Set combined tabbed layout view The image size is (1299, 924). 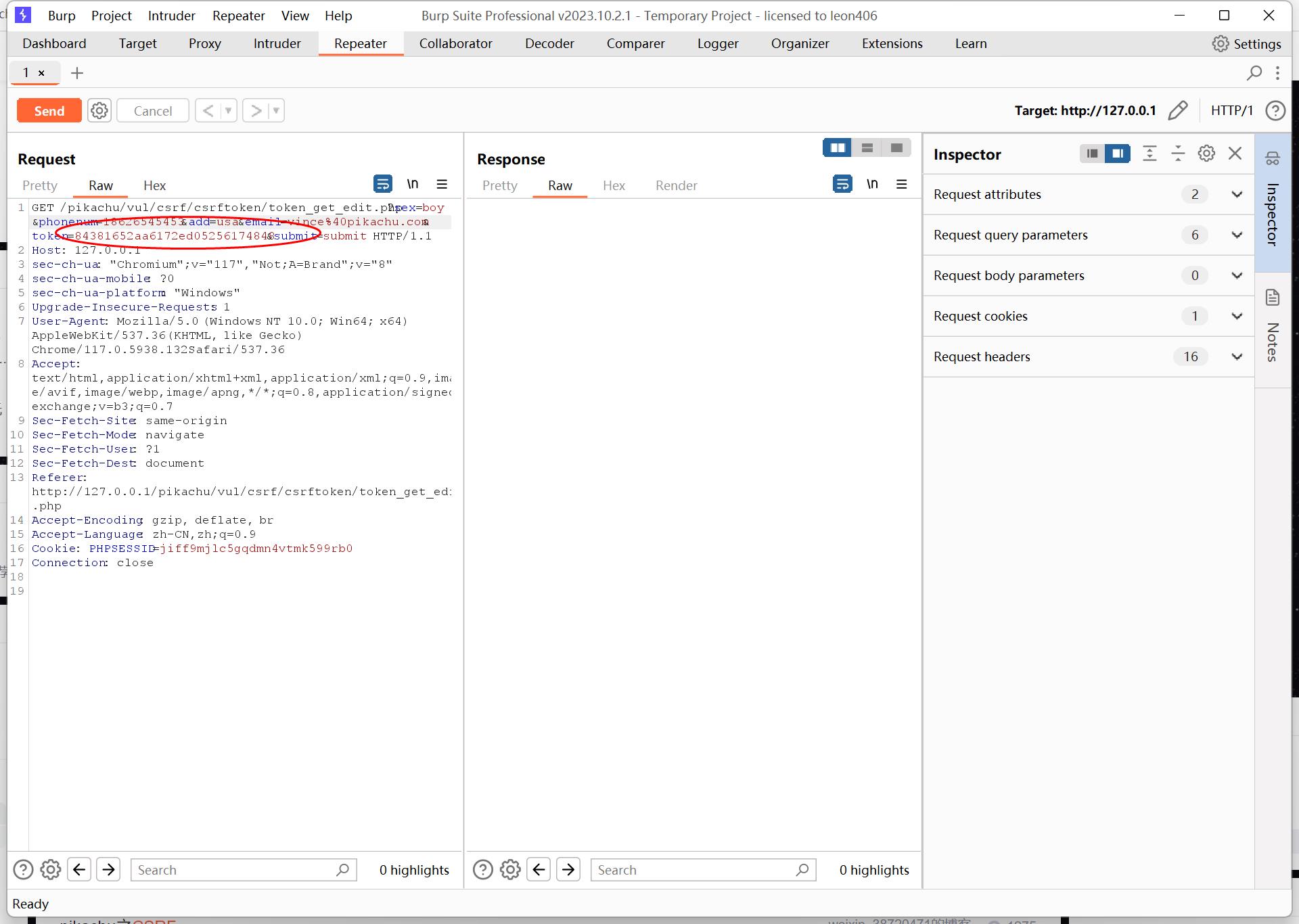pos(896,148)
